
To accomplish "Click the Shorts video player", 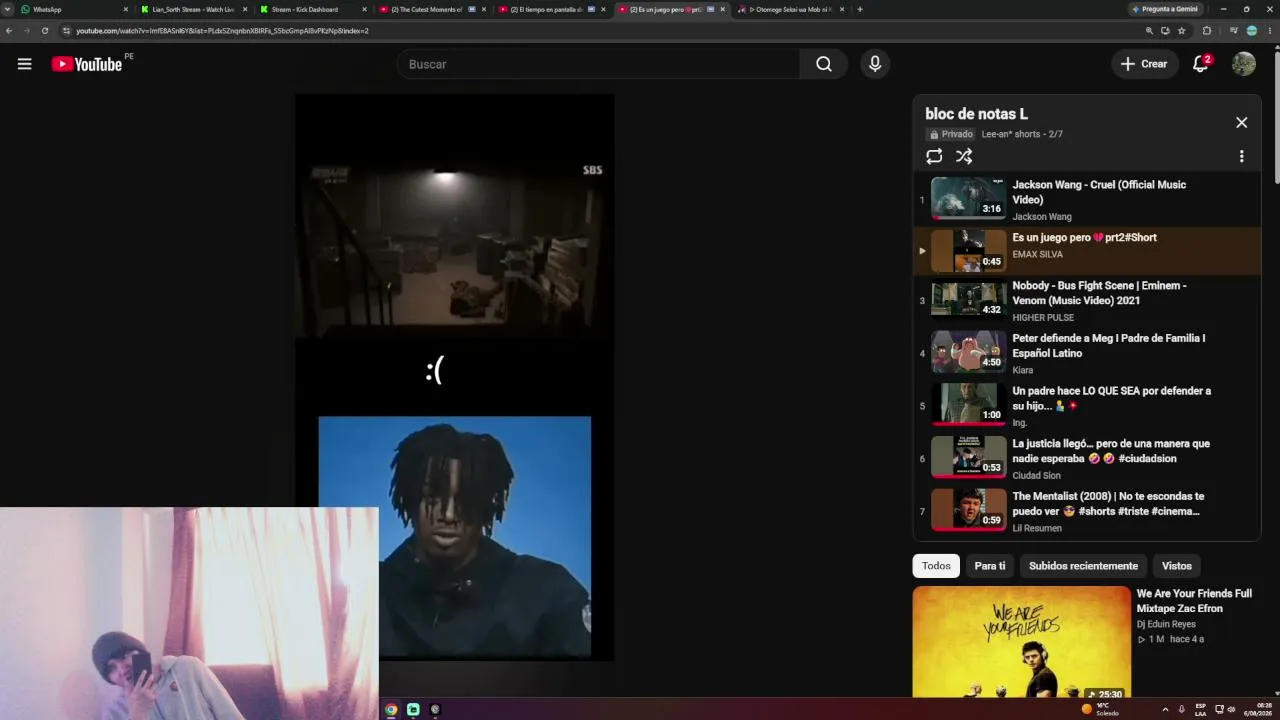I will 455,378.
